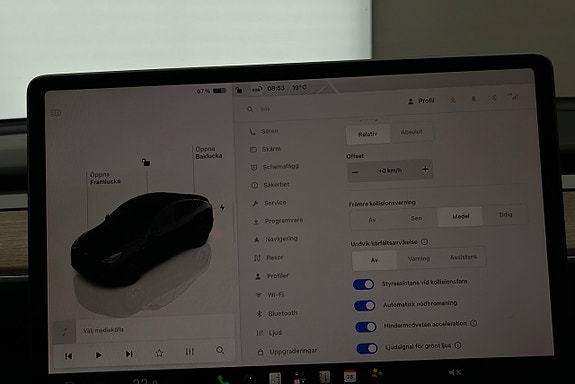Tap the charging lightning bolt icon

tap(222, 208)
